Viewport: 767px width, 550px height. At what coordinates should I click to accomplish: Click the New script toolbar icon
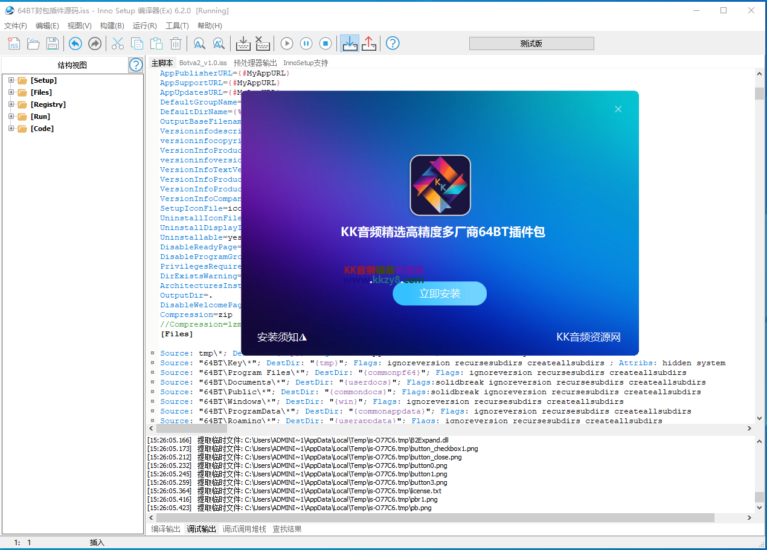pos(14,43)
